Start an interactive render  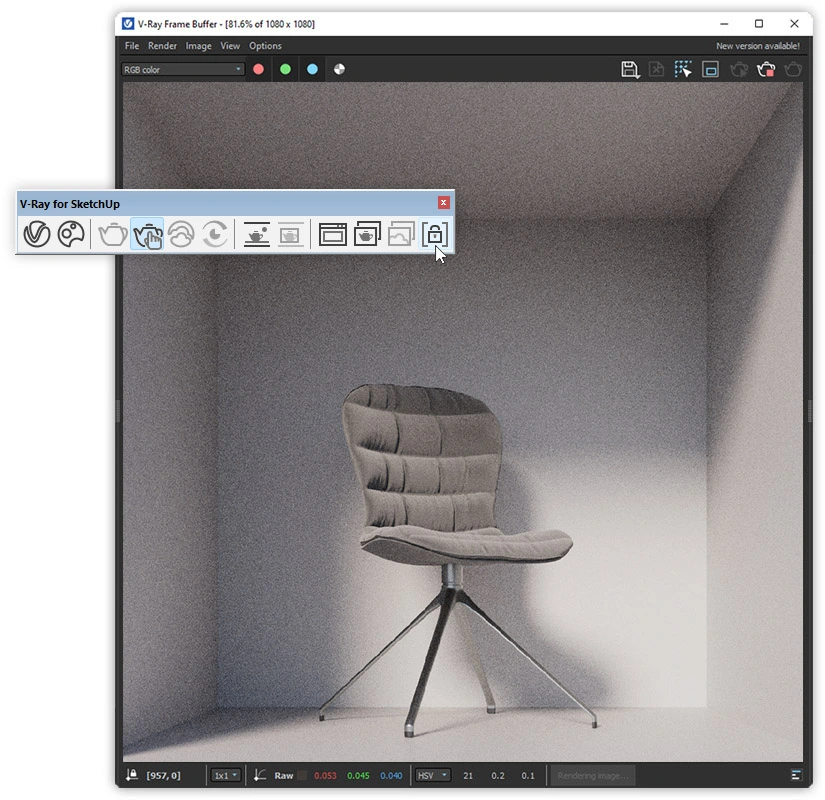click(x=147, y=233)
